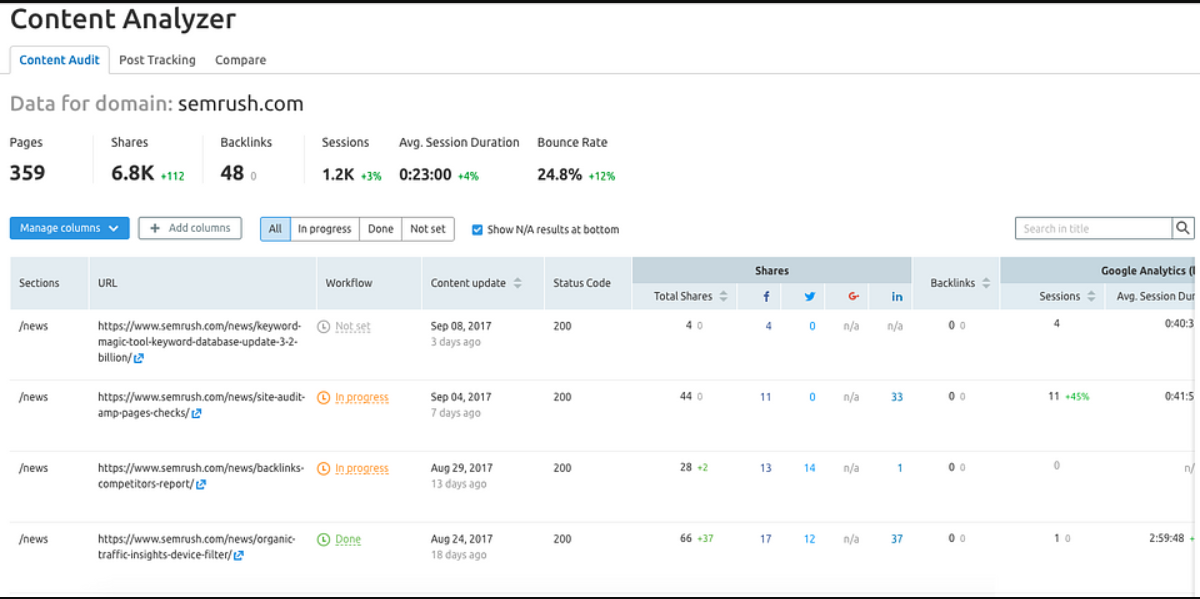Click the Facebook shares column icon
The width and height of the screenshot is (1200, 599).
click(x=766, y=297)
